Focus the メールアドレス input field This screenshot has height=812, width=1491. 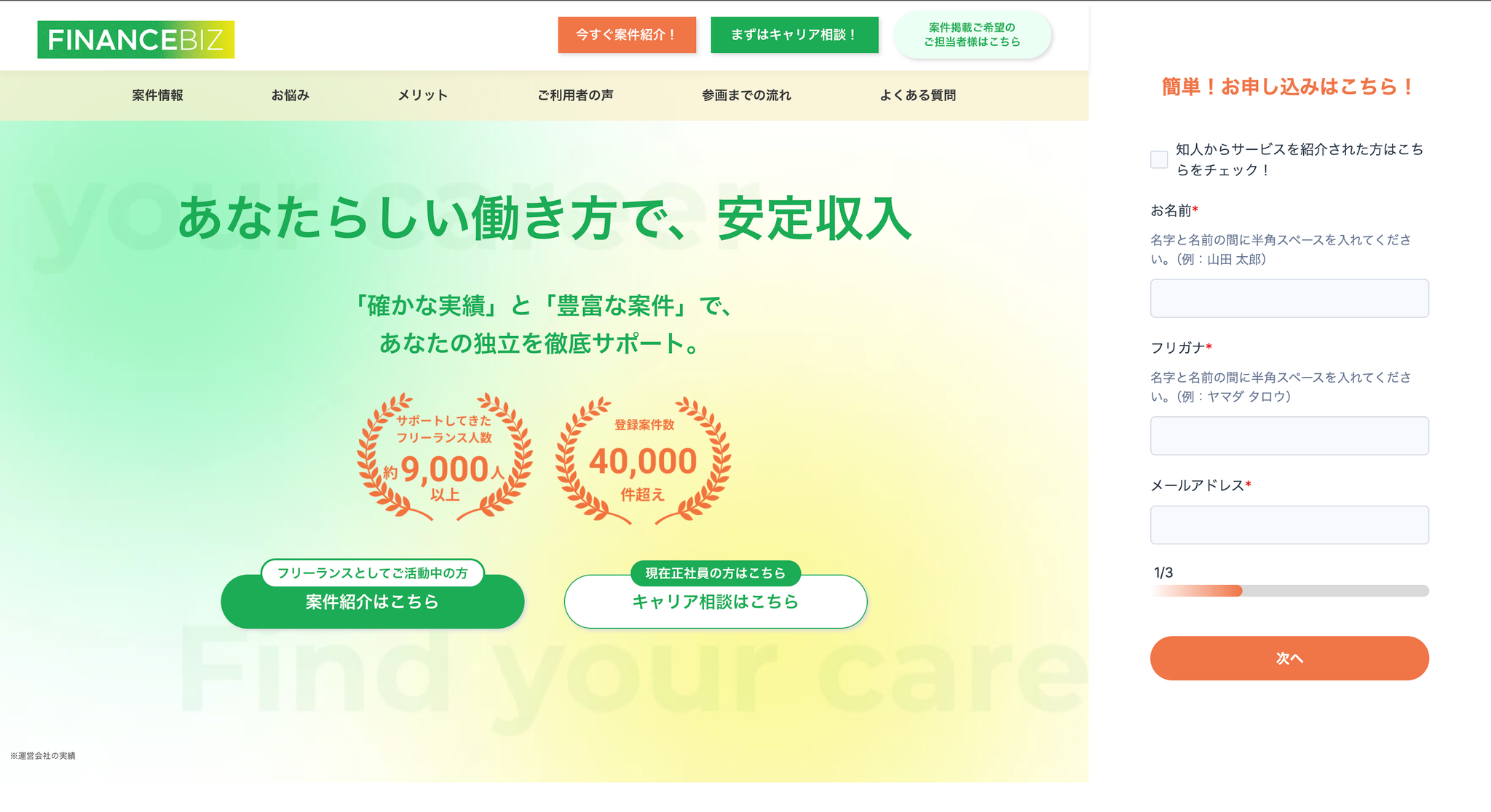pos(1289,525)
